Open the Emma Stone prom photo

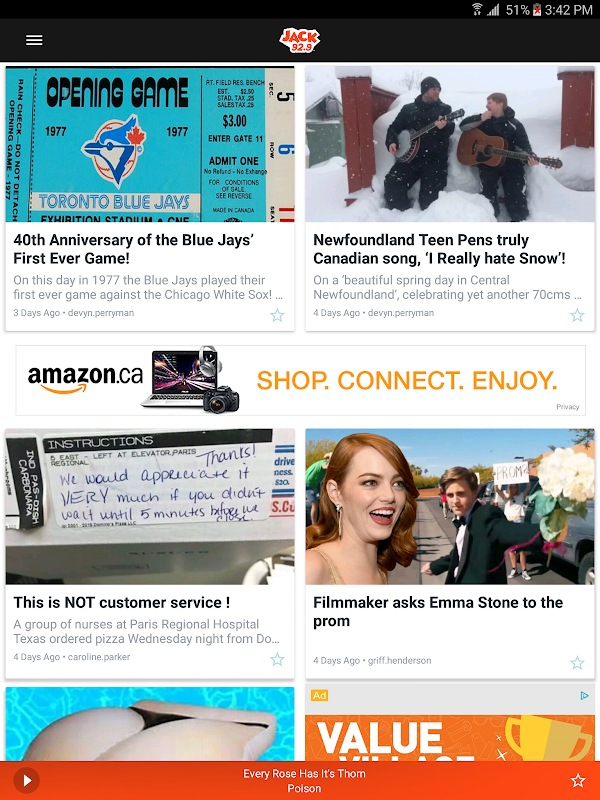click(450, 507)
